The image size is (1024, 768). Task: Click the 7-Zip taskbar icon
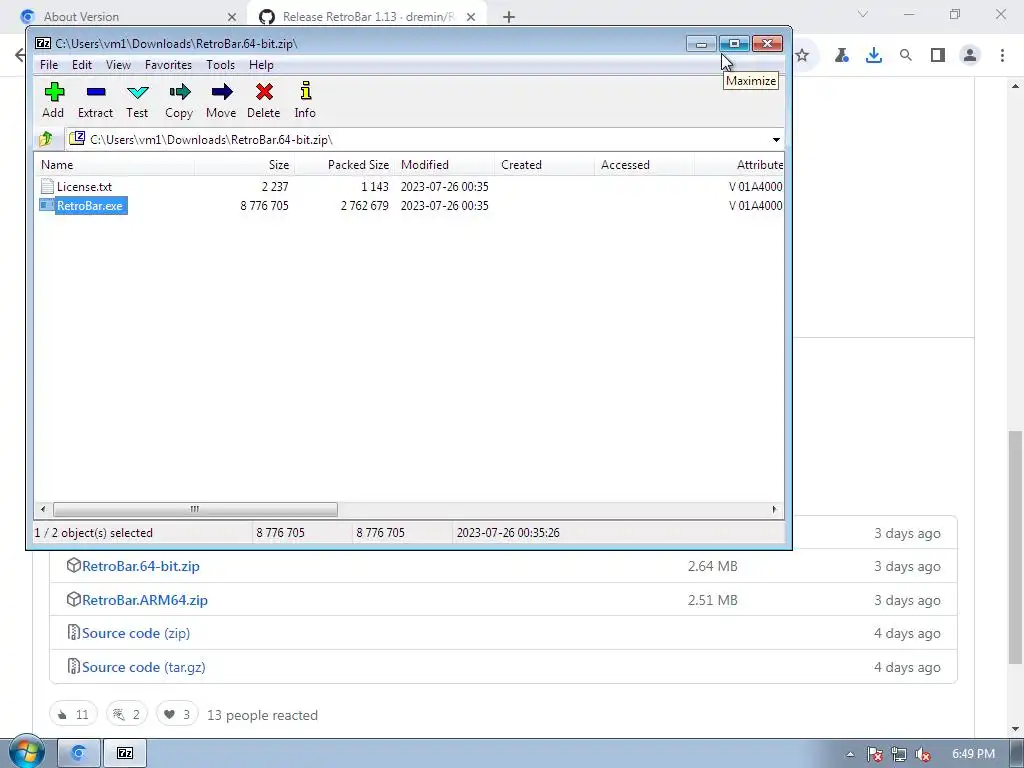[x=125, y=753]
